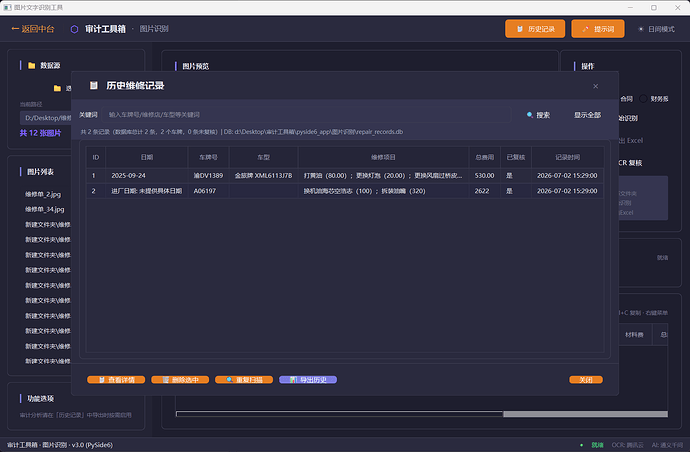Click the 历史维修记录 dialog title icon
The width and height of the screenshot is (690, 452).
coord(93,85)
